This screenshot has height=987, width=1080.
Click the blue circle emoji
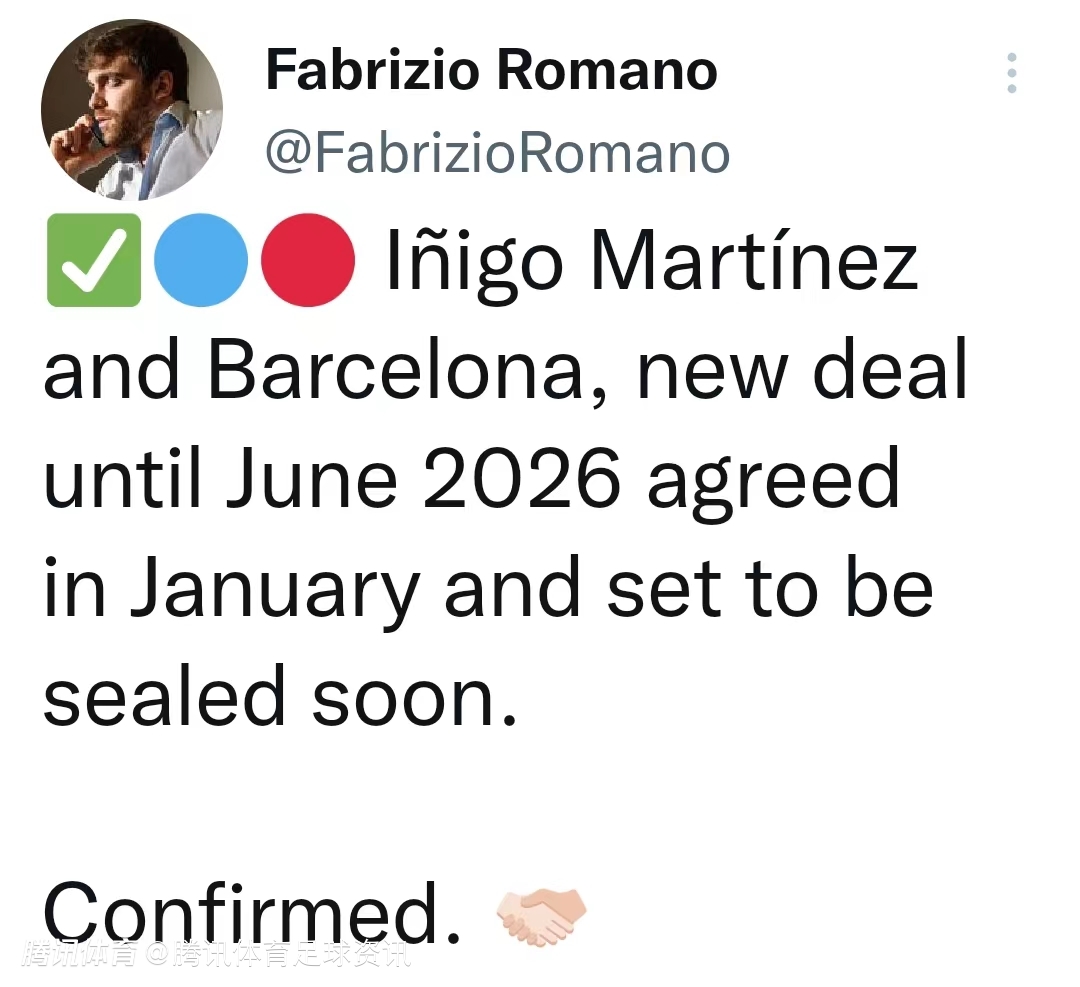click(201, 260)
